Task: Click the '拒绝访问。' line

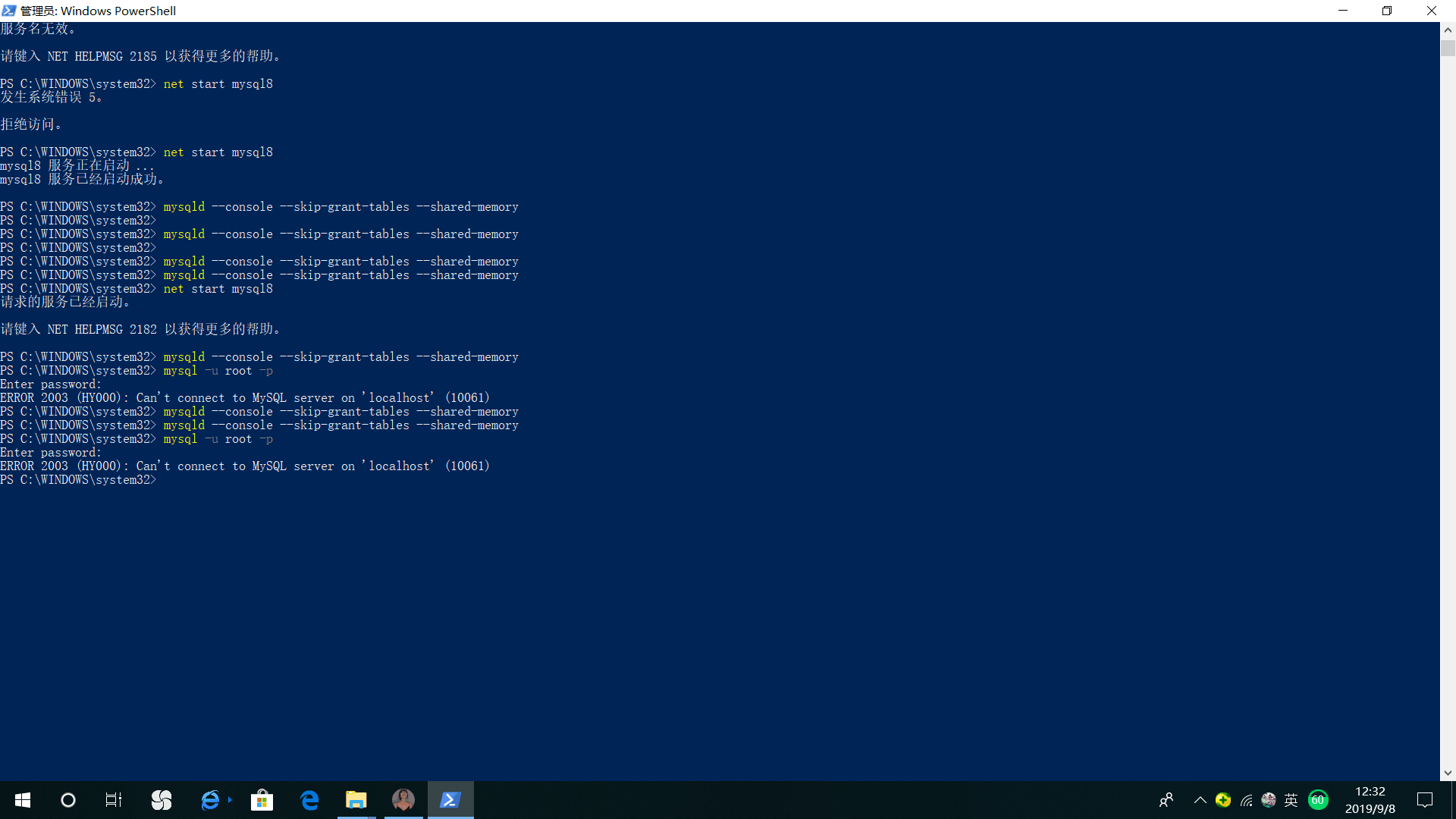Action: click(x=31, y=124)
